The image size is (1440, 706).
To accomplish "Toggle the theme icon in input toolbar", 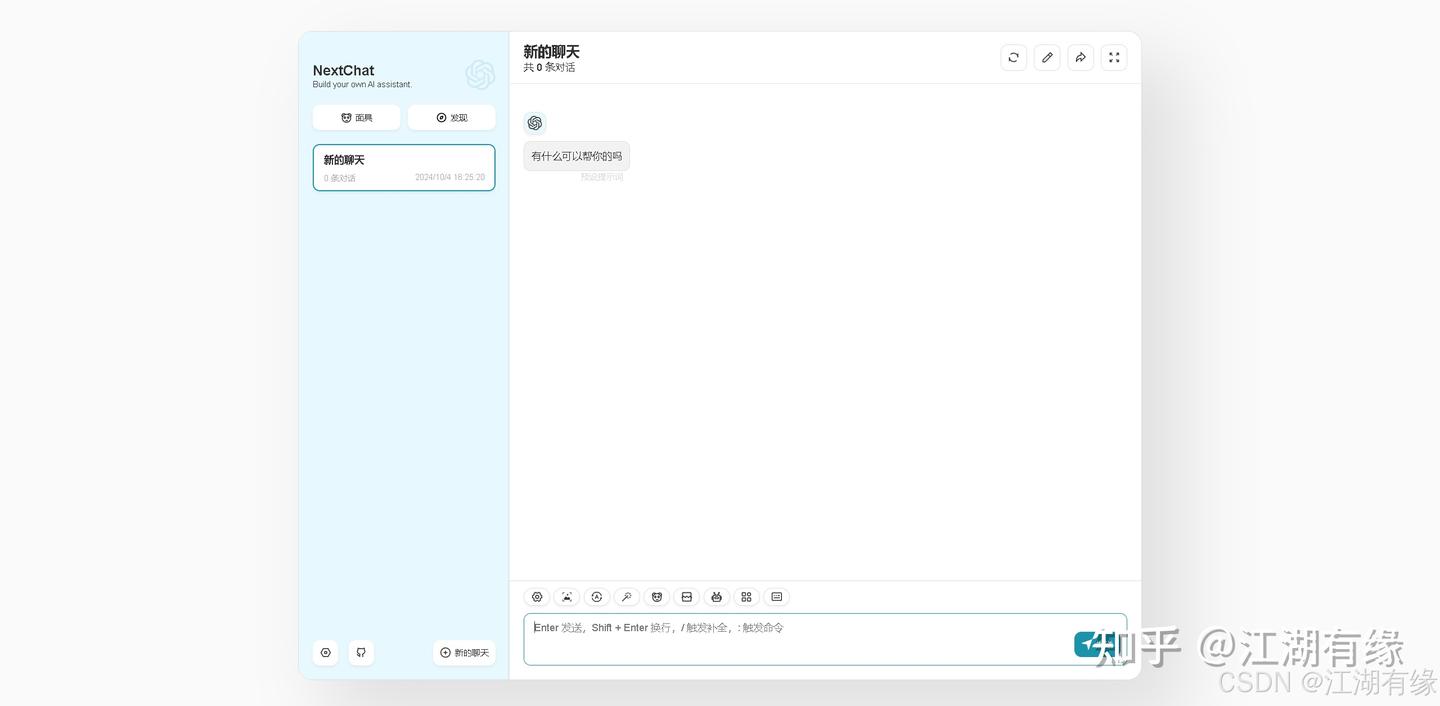I will (x=567, y=596).
